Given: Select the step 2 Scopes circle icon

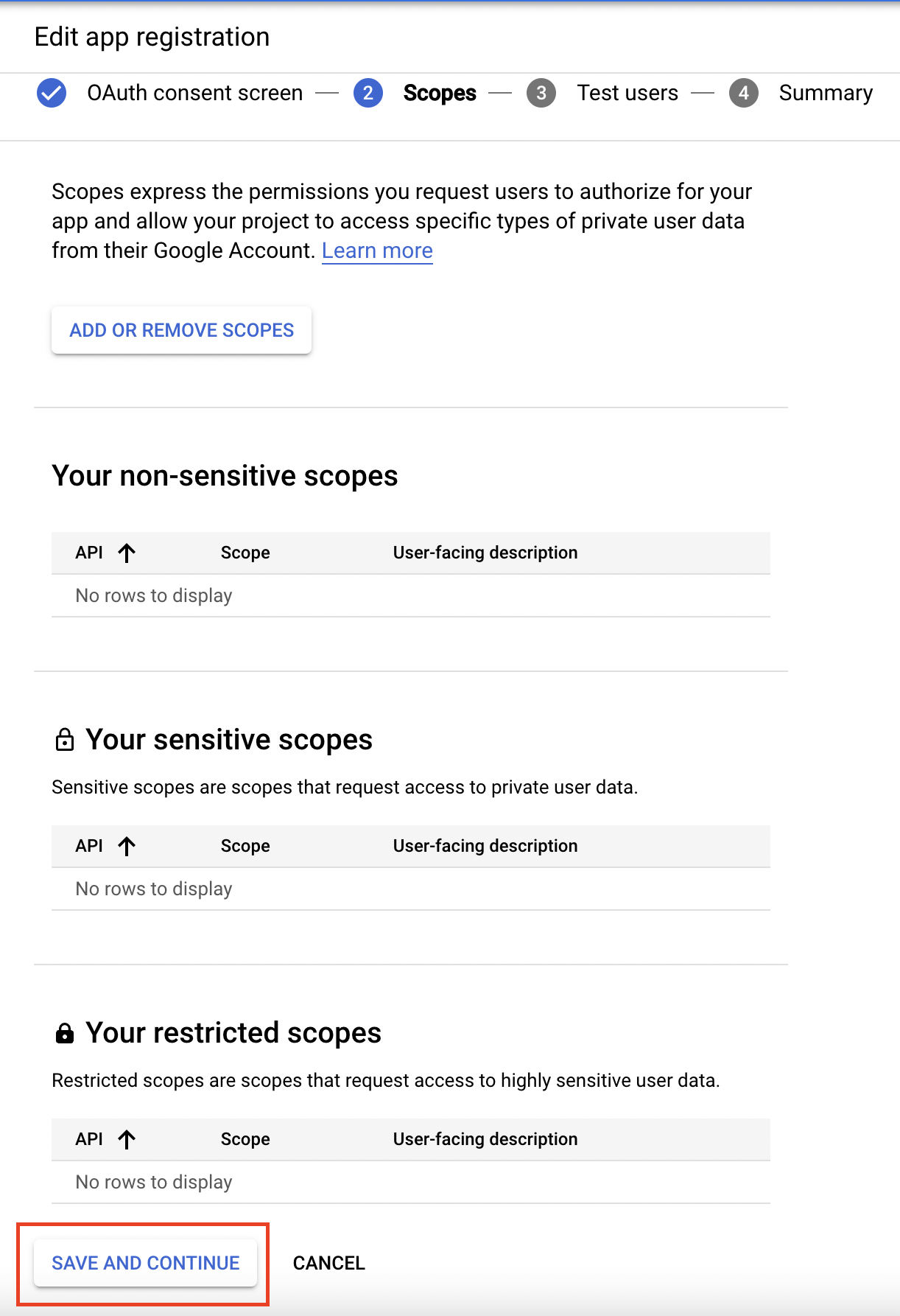Looking at the screenshot, I should tap(368, 93).
